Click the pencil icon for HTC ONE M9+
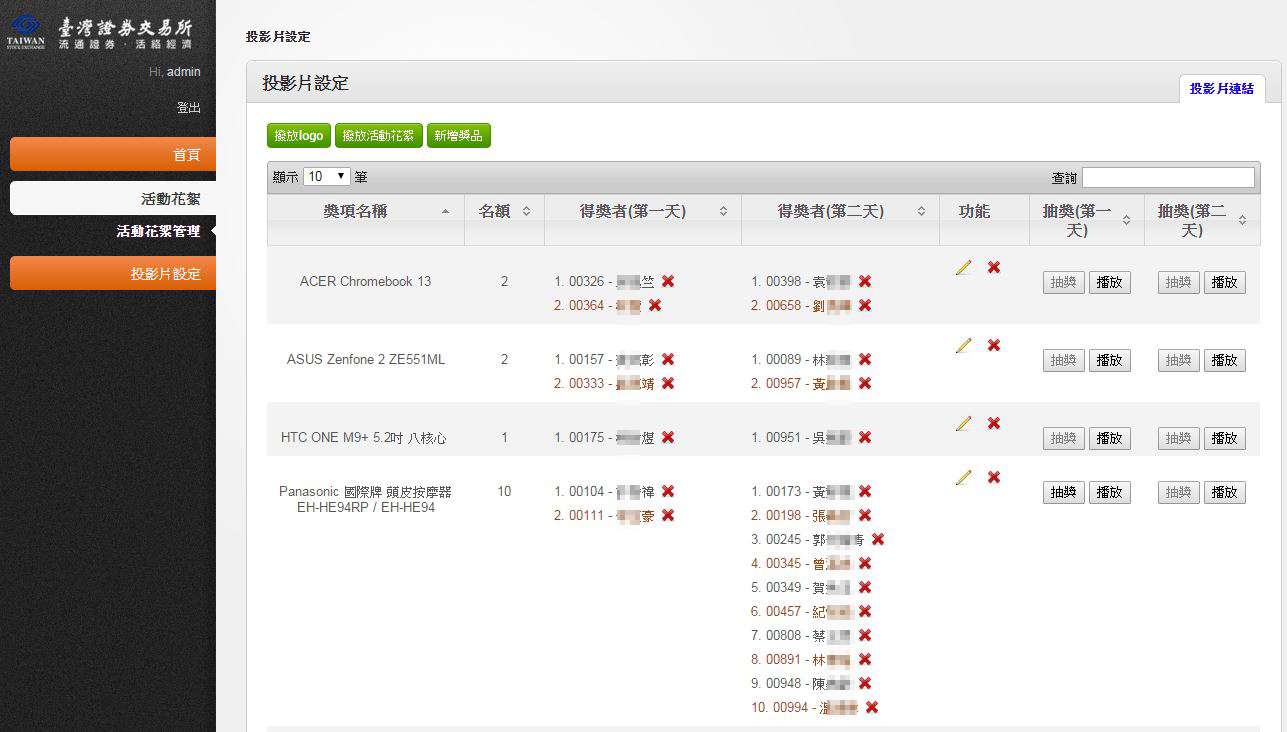Image resolution: width=1287 pixels, height=732 pixels. (963, 423)
